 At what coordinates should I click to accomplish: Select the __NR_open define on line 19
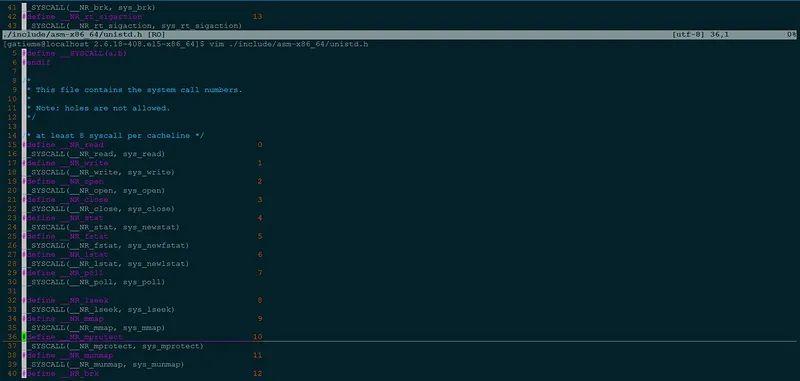point(63,182)
